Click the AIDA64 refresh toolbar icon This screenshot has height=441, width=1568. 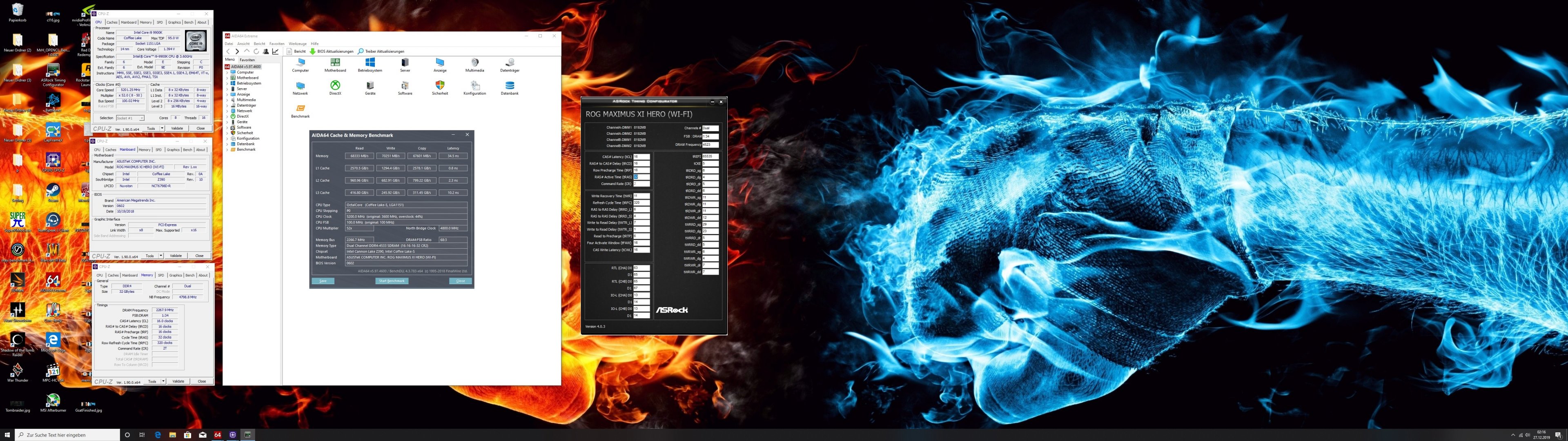point(256,52)
